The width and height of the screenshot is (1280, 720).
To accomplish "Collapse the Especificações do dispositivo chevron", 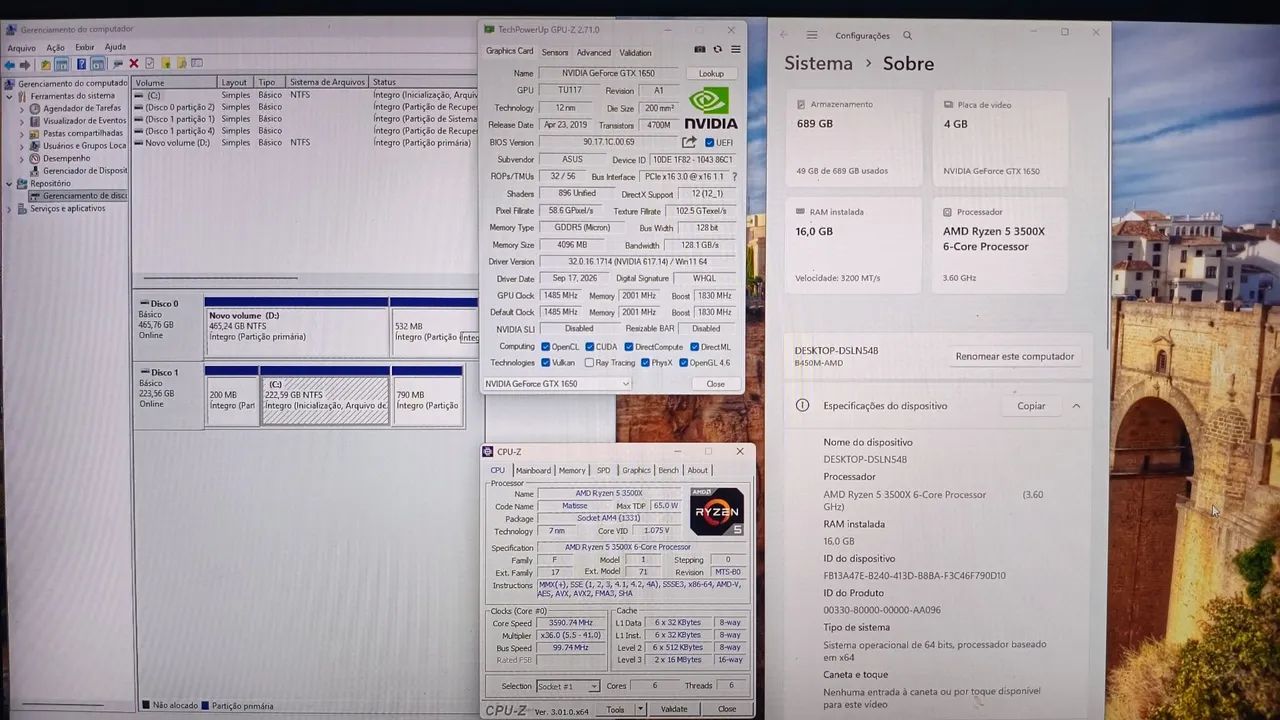I will coord(1076,406).
